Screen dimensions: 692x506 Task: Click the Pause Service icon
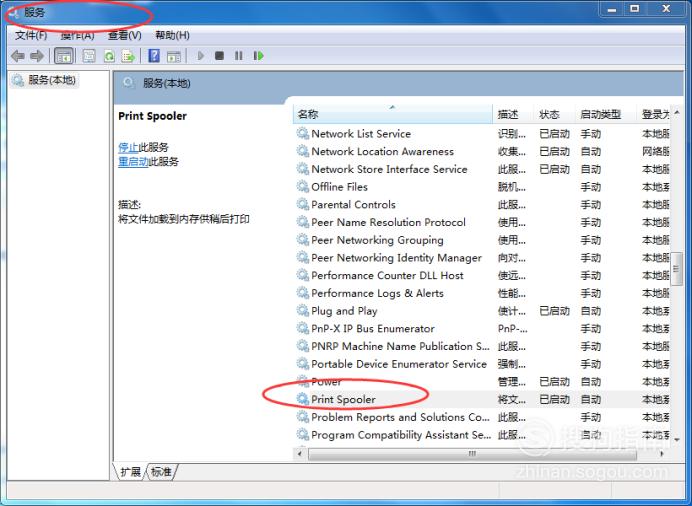tap(239, 56)
